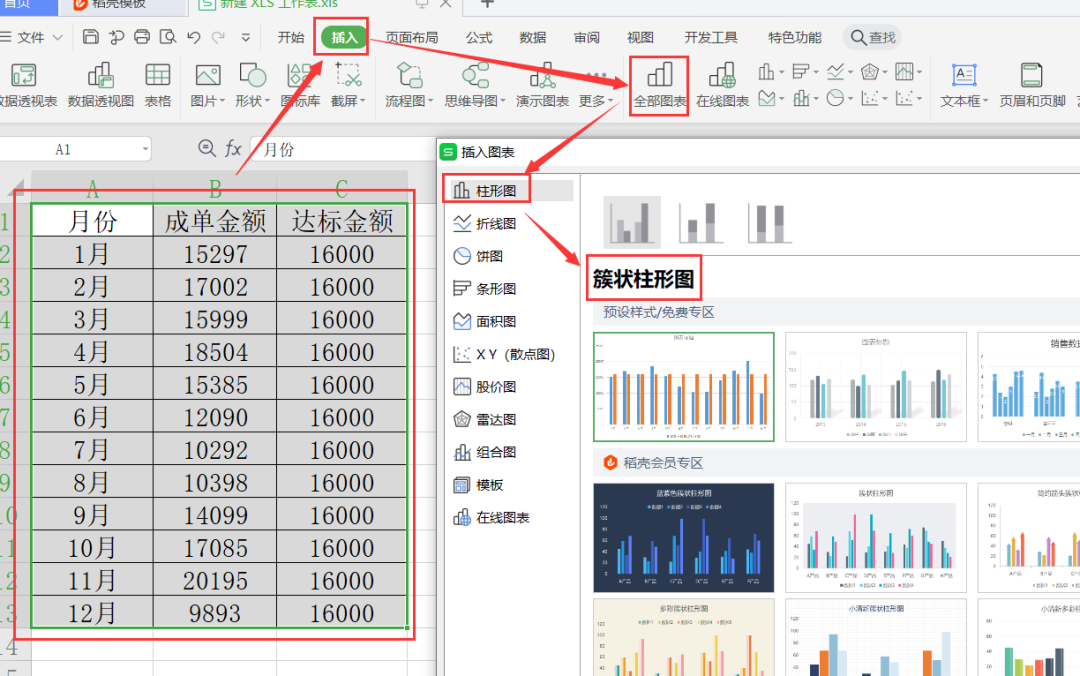Expand the 文件 menu chevron
The height and width of the screenshot is (676, 1080).
pyautogui.click(x=58, y=37)
